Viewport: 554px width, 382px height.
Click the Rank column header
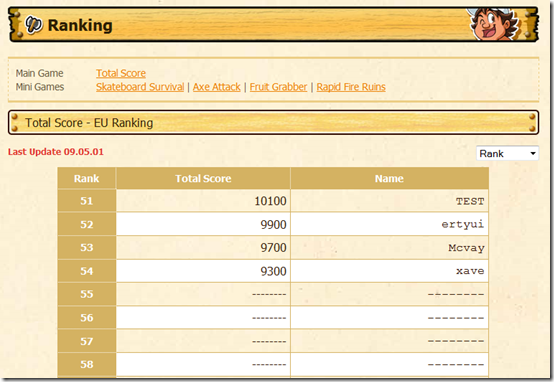pos(87,178)
